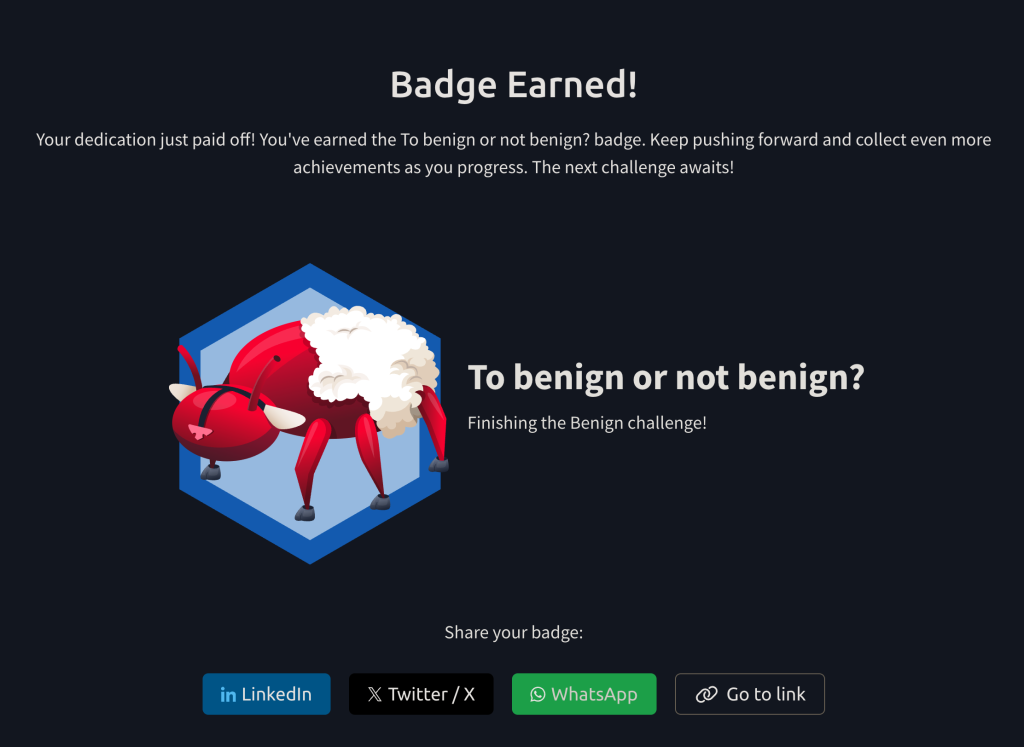Select the blue hexagon badge image
Viewport: 1024px width, 747px height.
(x=310, y=414)
